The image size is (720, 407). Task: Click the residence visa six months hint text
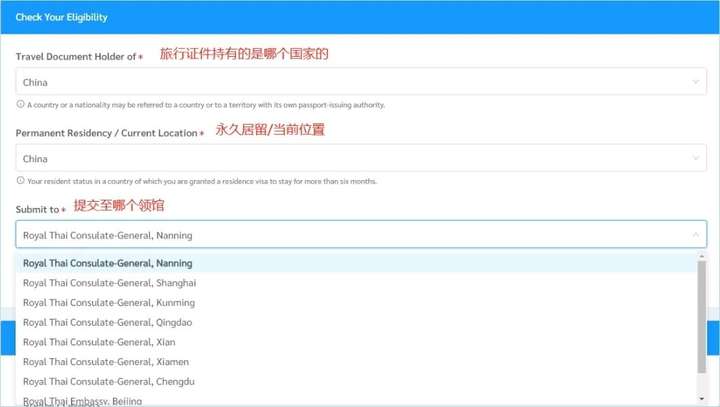(x=202, y=181)
